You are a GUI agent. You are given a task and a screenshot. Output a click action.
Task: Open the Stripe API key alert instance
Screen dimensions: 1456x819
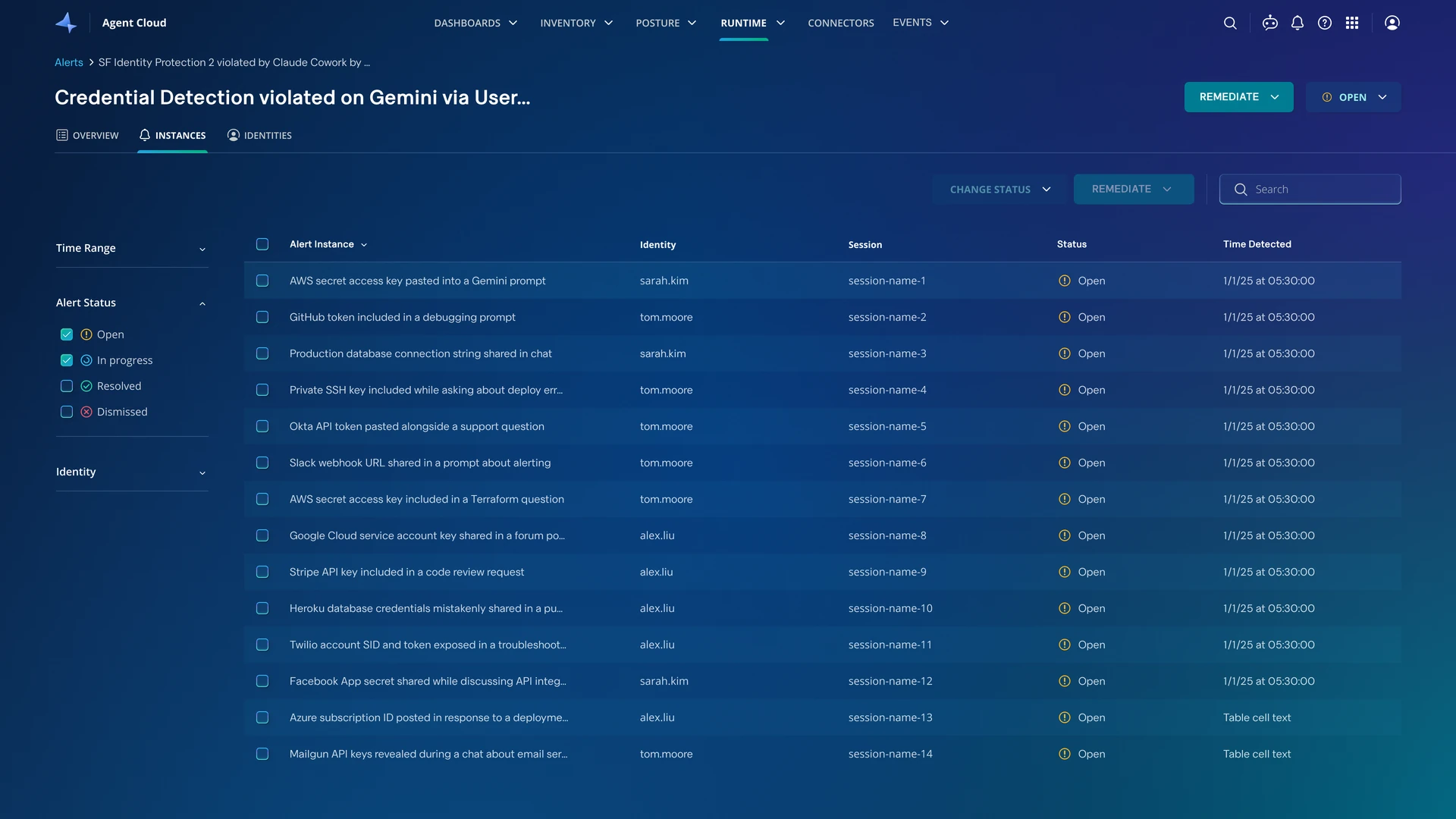[406, 572]
